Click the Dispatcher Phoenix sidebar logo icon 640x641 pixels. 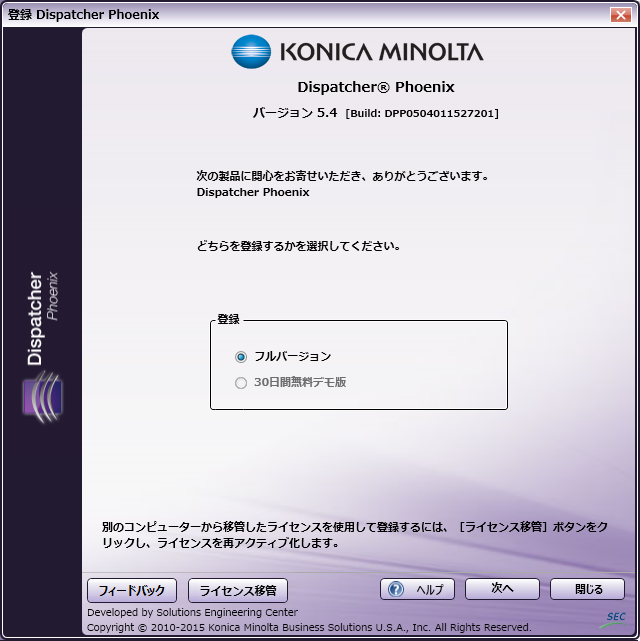click(43, 397)
